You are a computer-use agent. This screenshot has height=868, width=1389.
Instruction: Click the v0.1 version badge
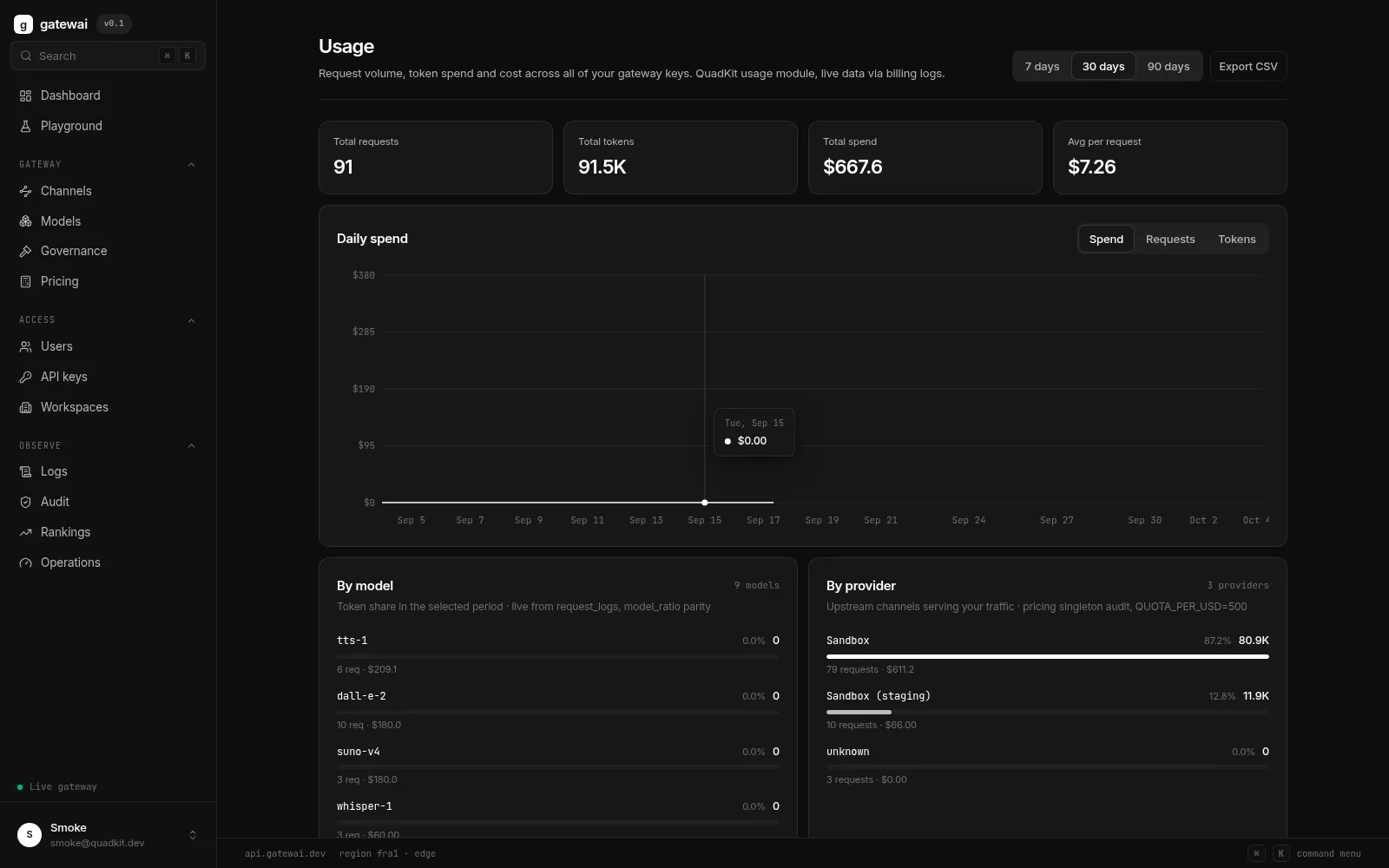point(114,23)
